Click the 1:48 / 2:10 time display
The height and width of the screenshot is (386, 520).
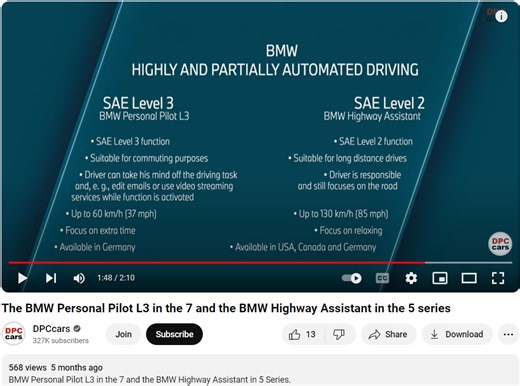[116, 278]
